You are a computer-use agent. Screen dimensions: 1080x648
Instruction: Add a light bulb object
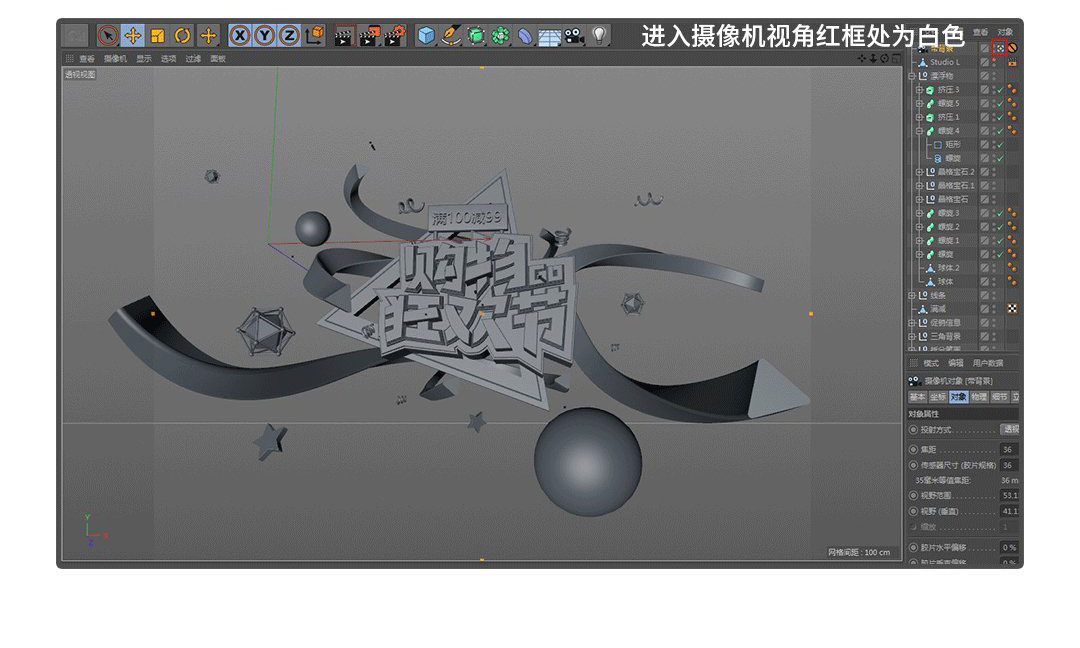coord(599,35)
